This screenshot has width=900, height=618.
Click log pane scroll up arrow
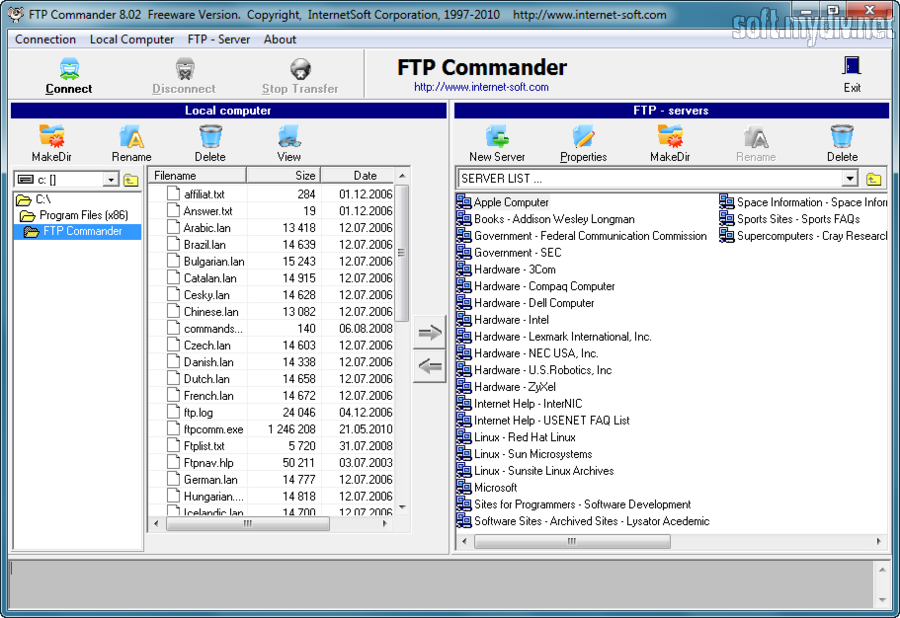(x=882, y=570)
